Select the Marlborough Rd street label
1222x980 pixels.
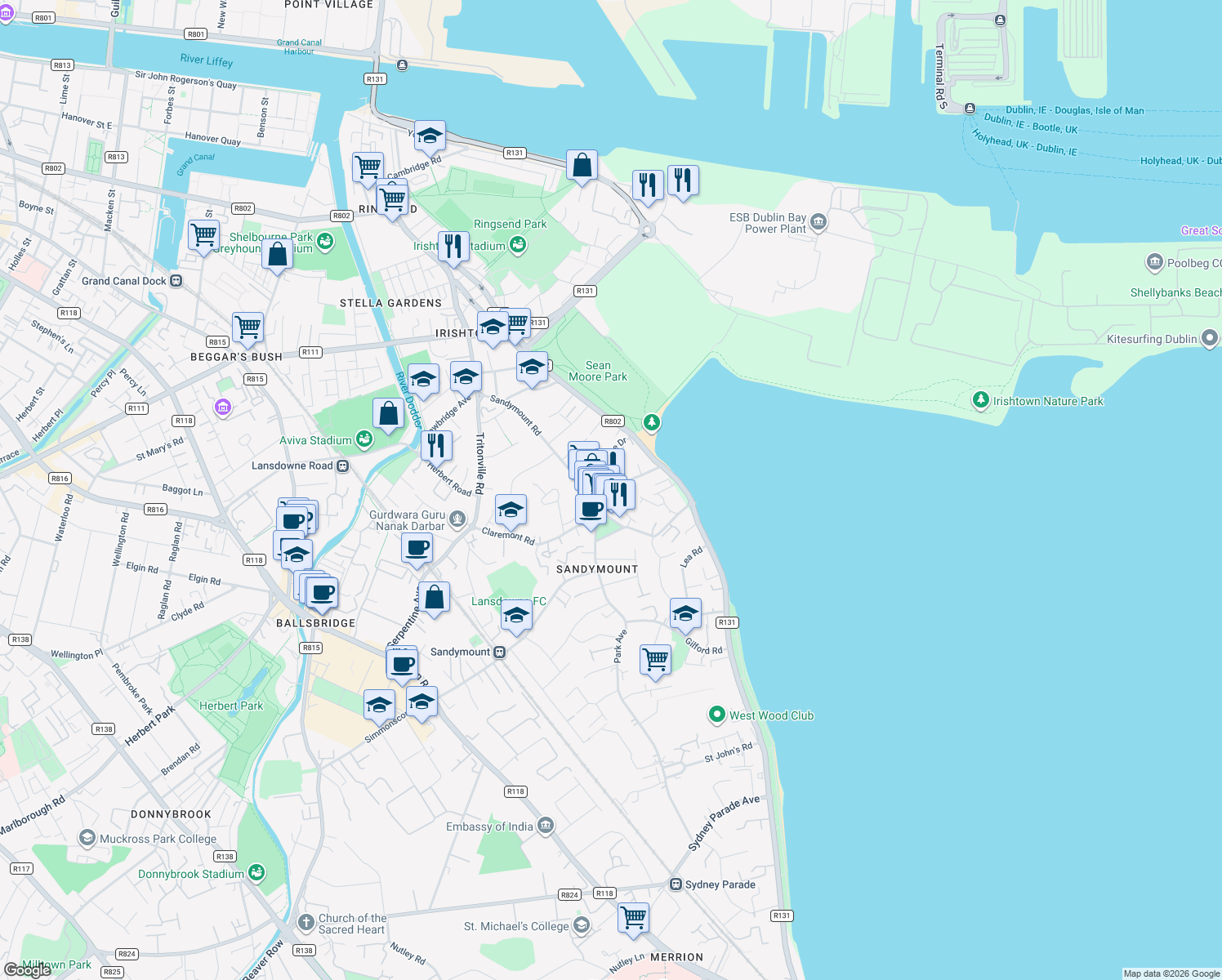pyautogui.click(x=33, y=816)
